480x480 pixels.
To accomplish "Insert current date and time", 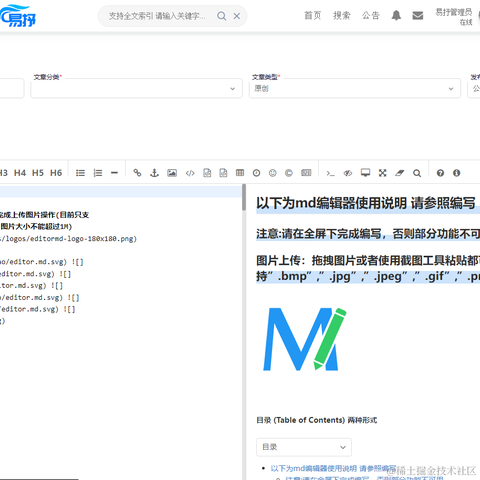I will pos(256,173).
